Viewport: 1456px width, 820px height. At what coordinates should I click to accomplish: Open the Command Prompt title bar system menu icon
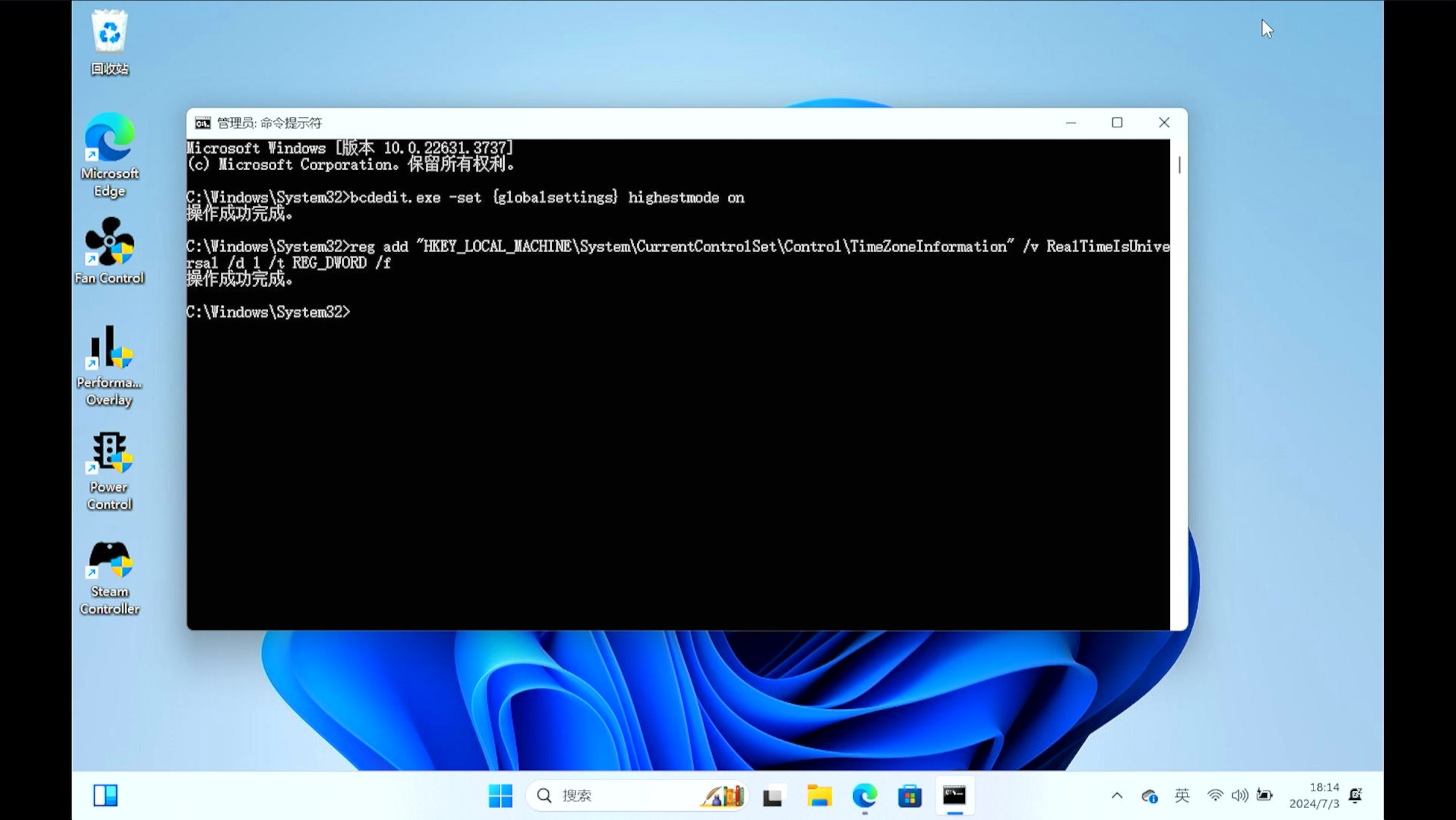(x=202, y=122)
